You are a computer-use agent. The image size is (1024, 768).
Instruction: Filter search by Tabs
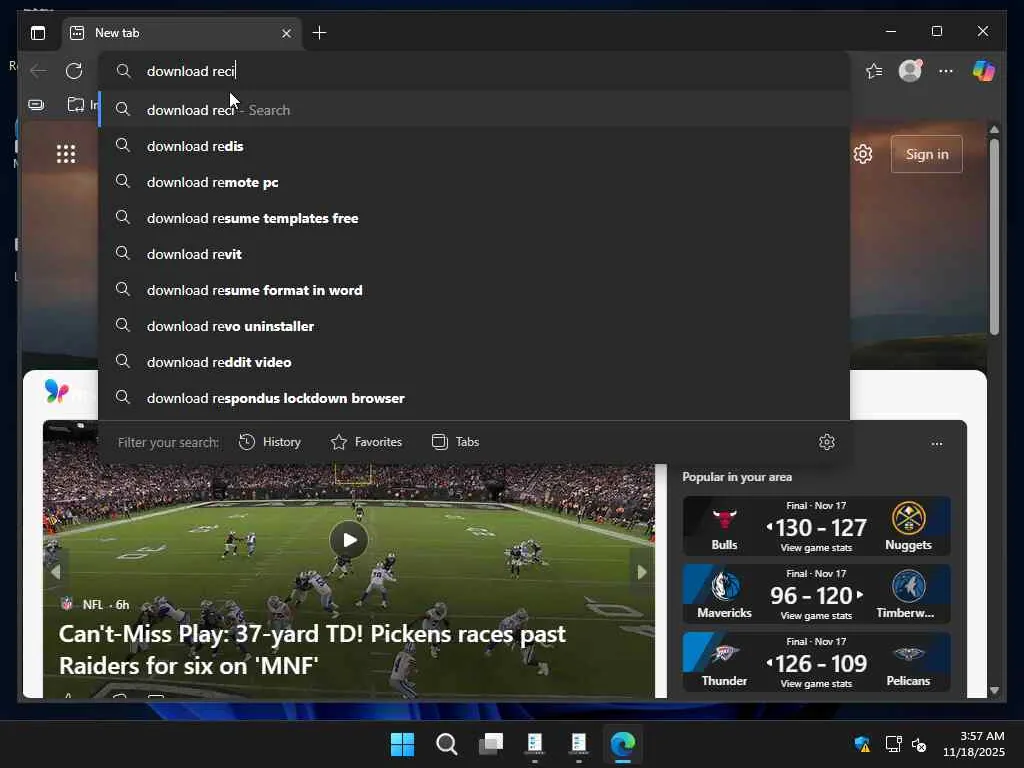pos(456,442)
